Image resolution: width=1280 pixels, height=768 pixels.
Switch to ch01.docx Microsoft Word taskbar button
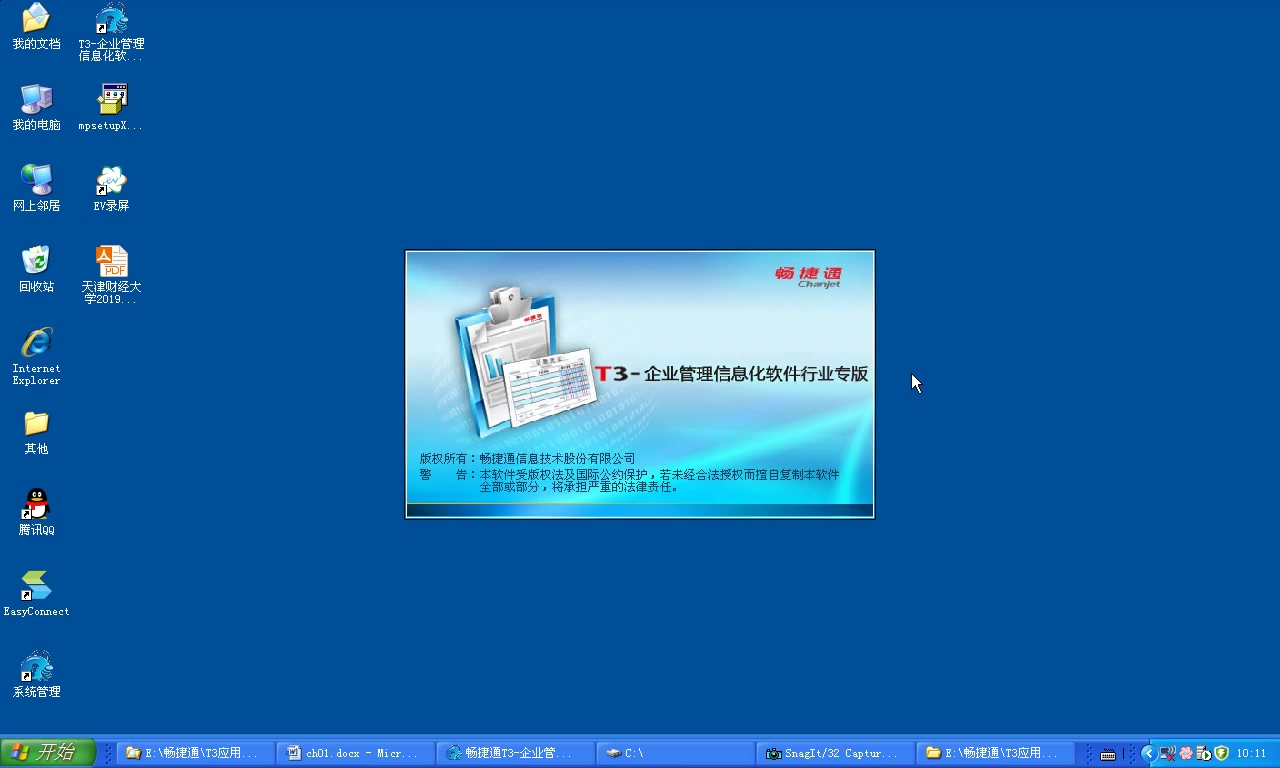356,753
